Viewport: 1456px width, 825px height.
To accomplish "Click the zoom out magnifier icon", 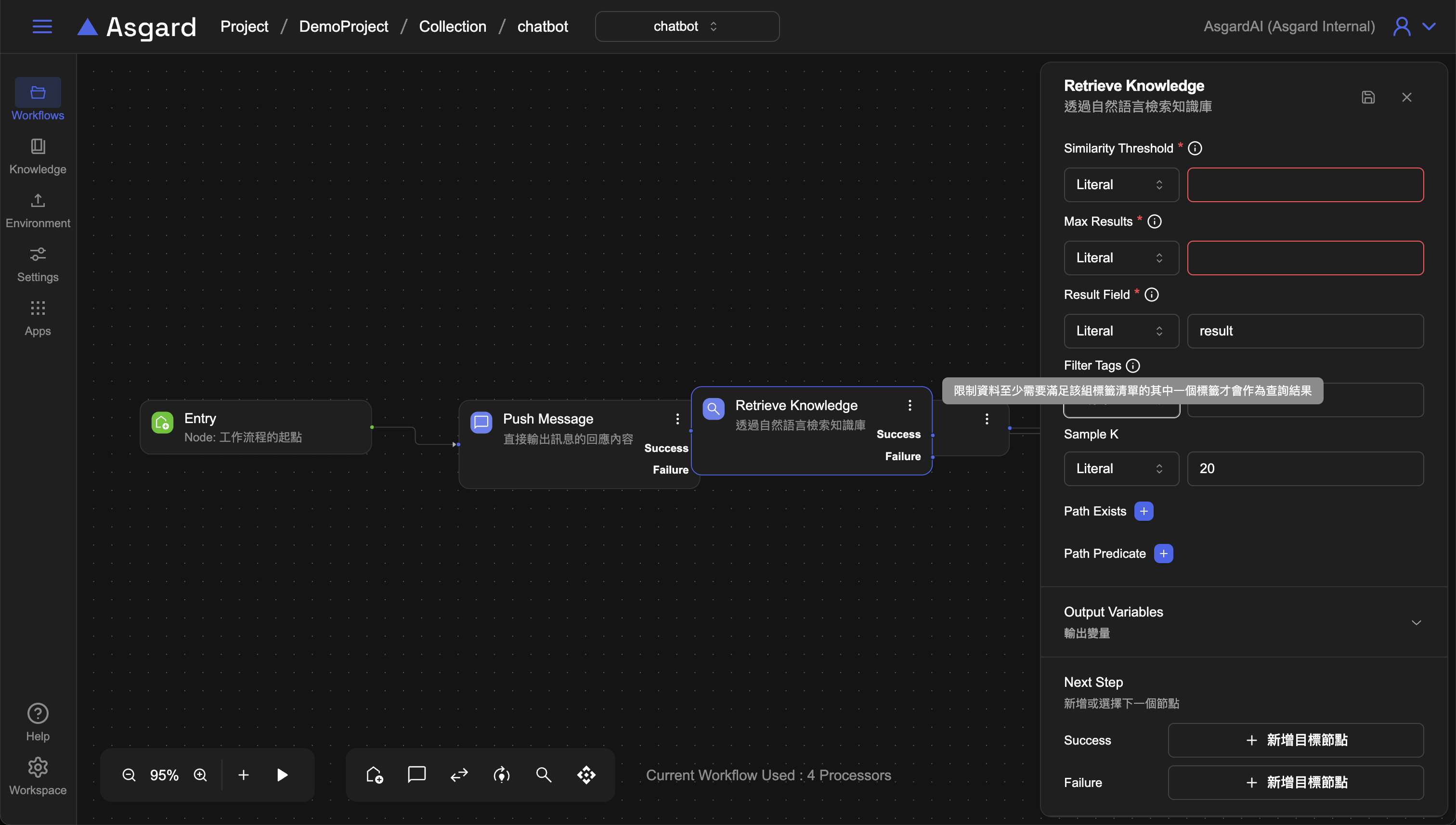I will 129,774.
